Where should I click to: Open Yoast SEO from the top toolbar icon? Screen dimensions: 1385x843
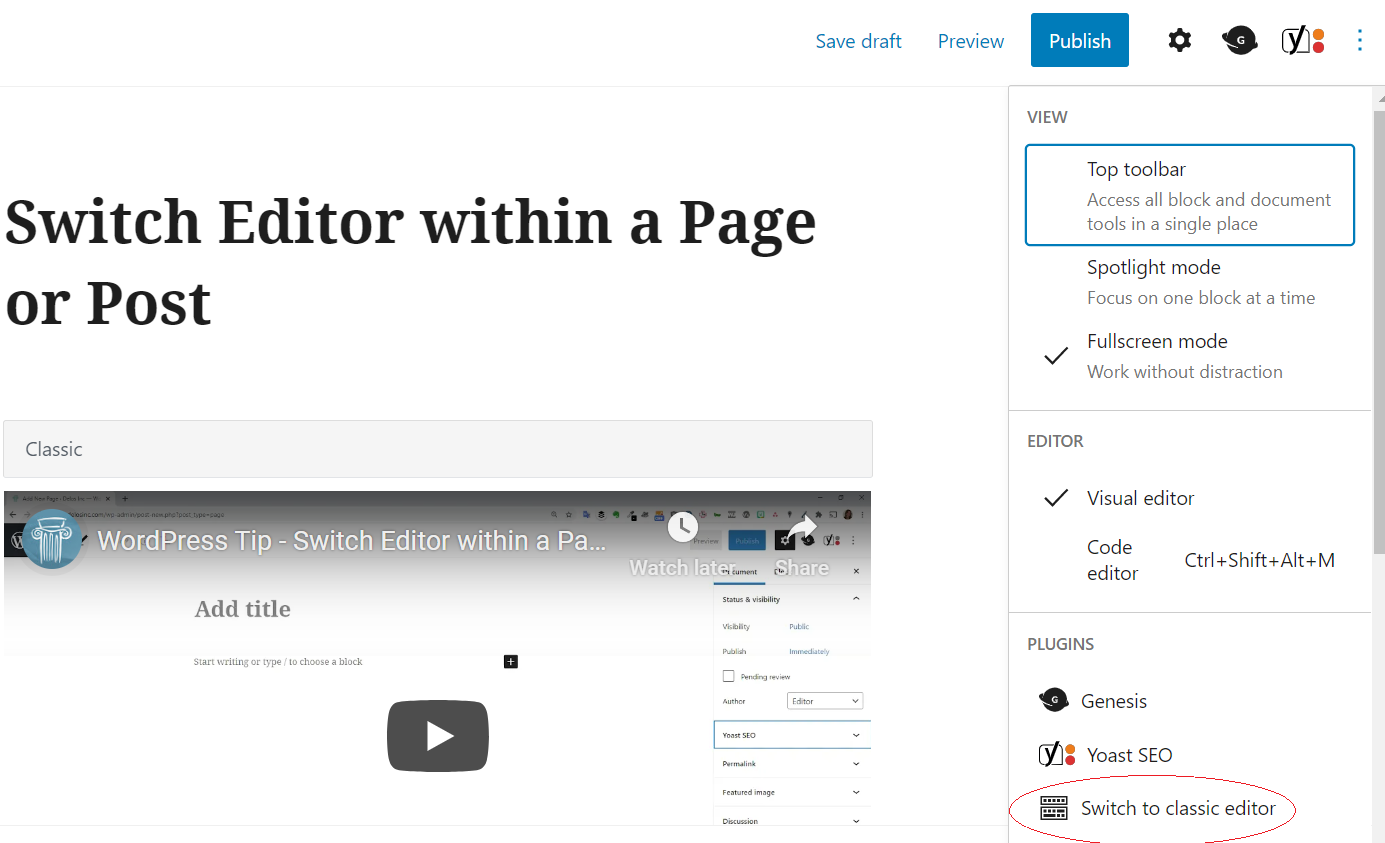1302,40
